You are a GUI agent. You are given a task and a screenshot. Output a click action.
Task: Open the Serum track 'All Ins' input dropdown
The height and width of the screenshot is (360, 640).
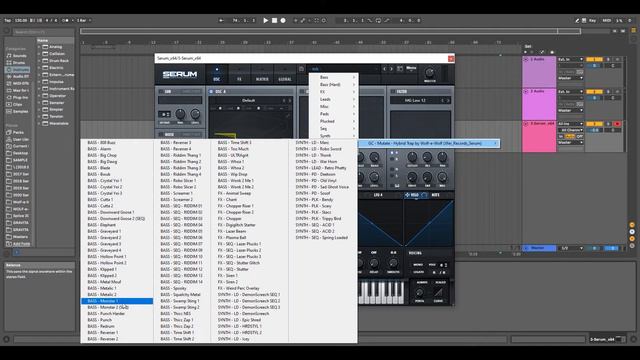point(571,124)
